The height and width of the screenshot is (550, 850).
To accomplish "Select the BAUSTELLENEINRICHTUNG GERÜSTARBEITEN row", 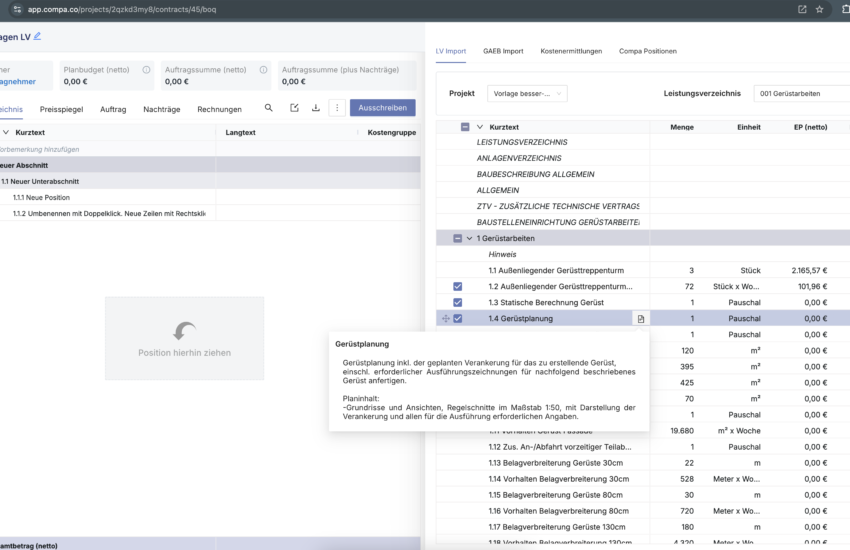I will (x=643, y=222).
